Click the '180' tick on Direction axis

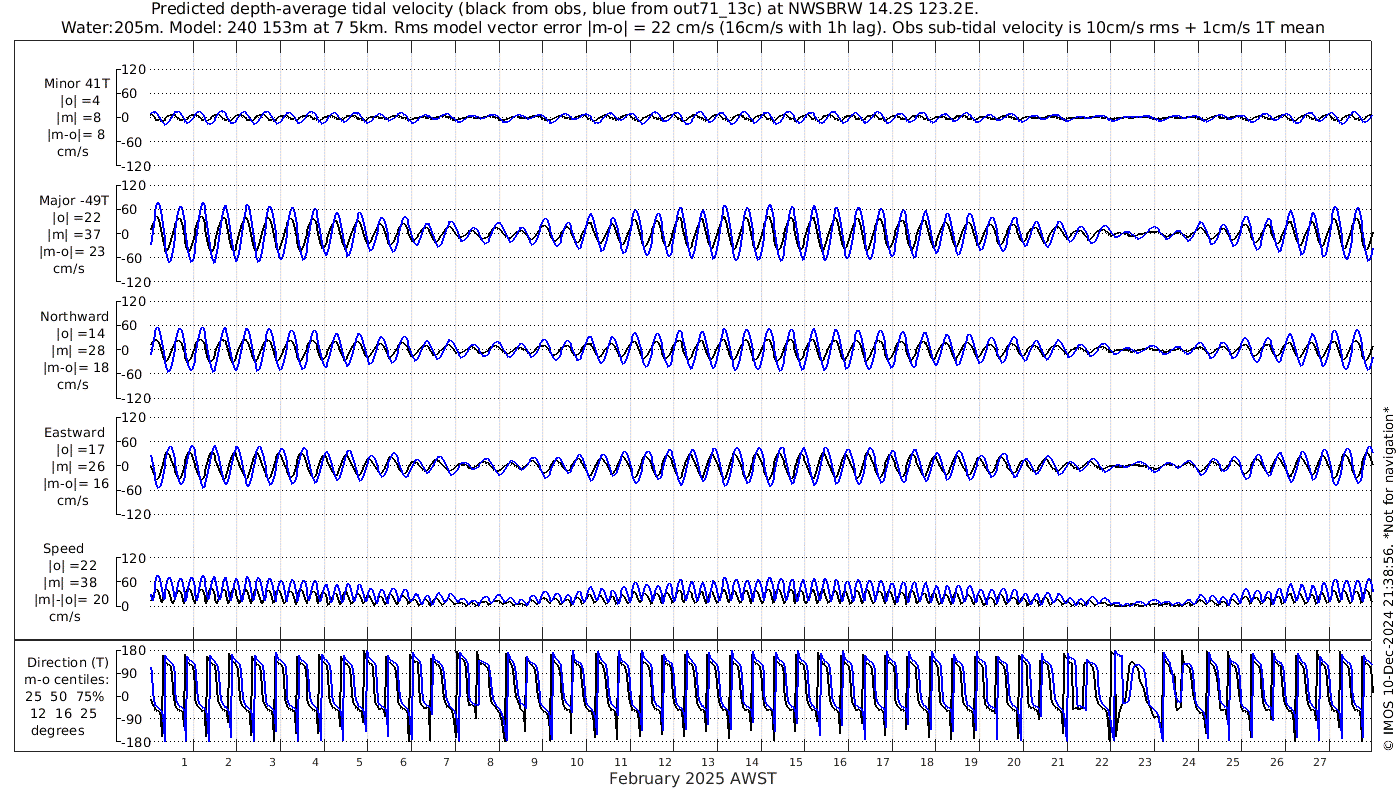pos(135,651)
